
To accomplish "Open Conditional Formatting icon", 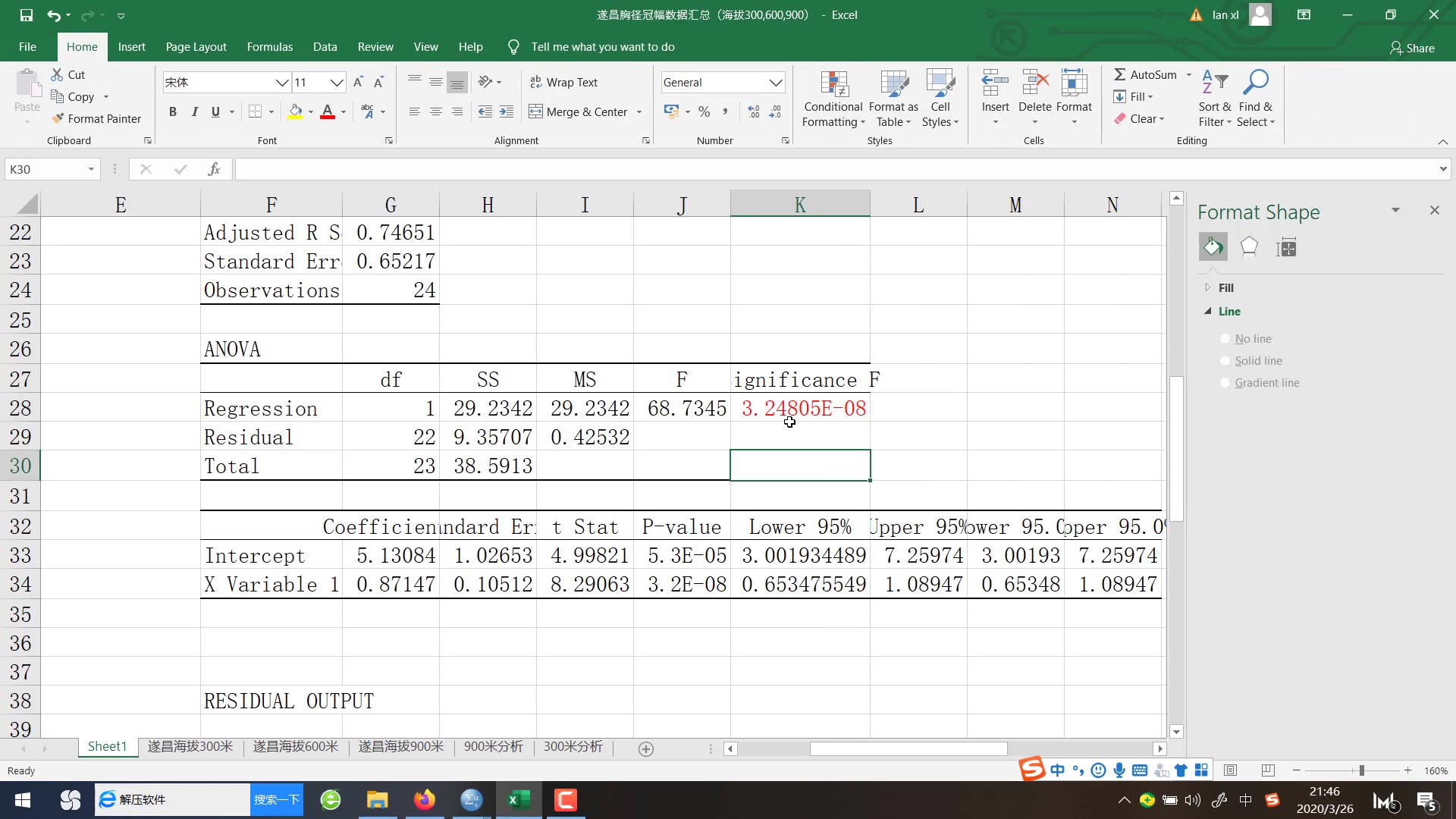I will pyautogui.click(x=833, y=83).
